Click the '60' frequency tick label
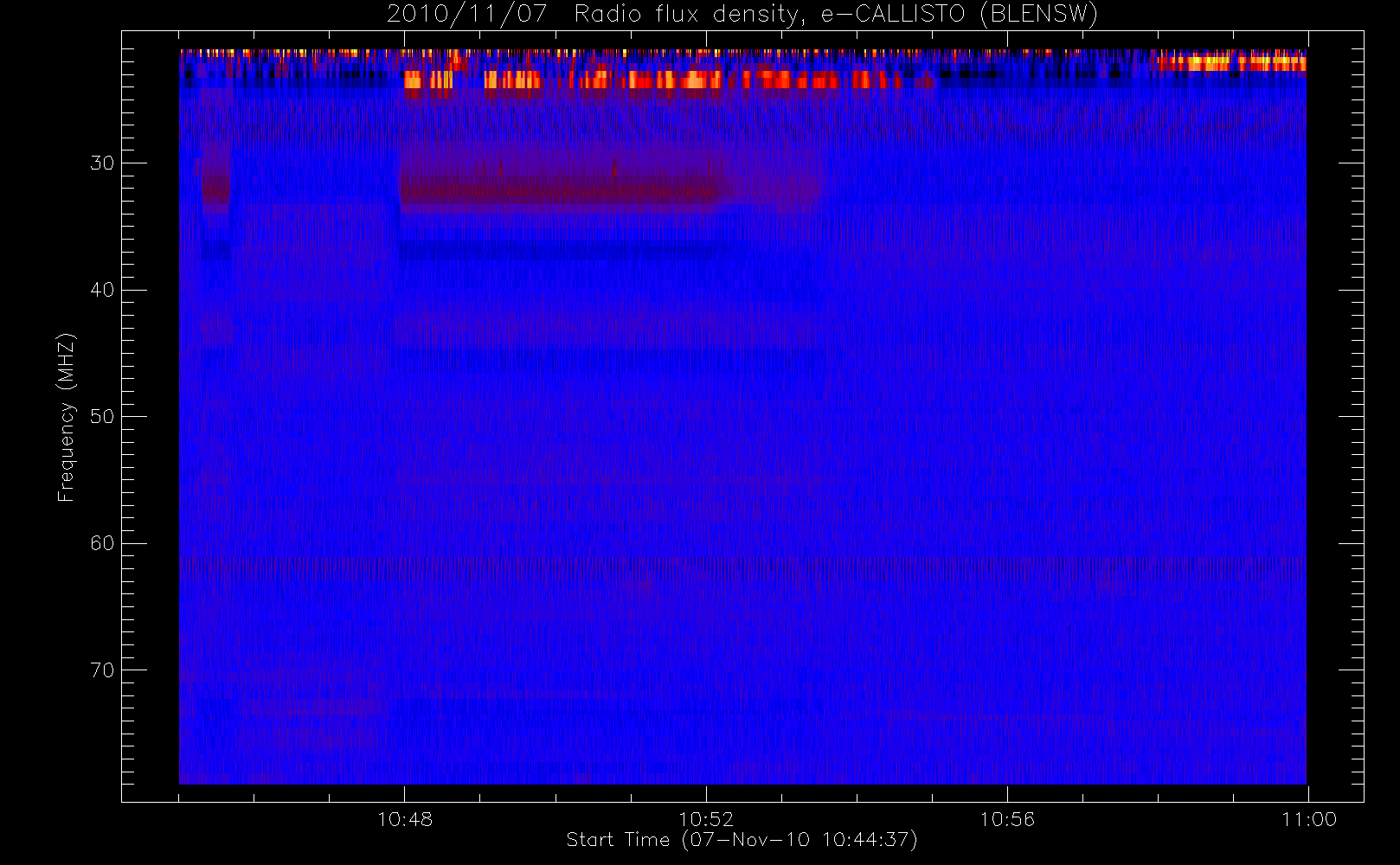Image resolution: width=1400 pixels, height=865 pixels. 102,543
